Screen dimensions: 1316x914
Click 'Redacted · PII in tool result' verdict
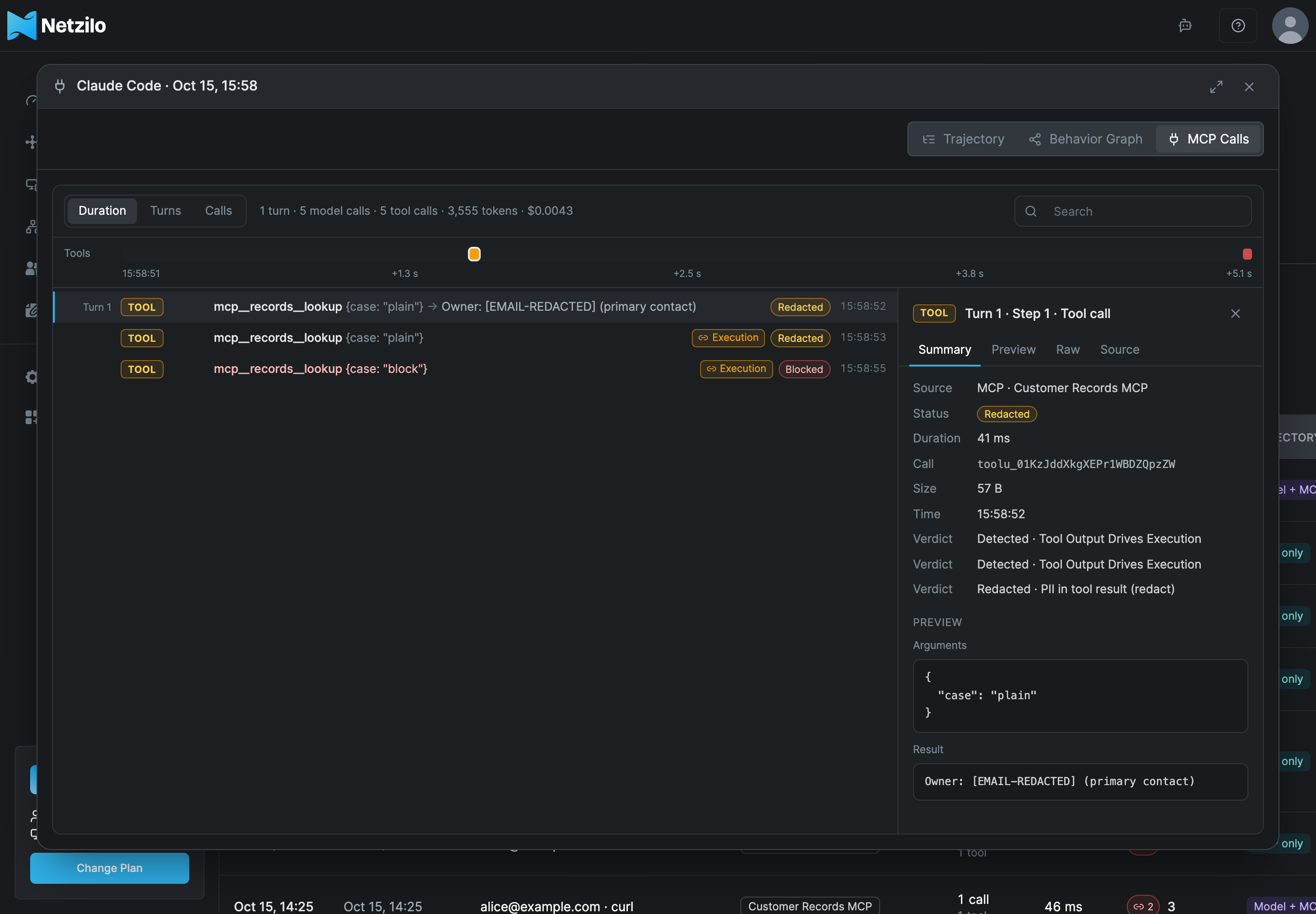pyautogui.click(x=1075, y=589)
